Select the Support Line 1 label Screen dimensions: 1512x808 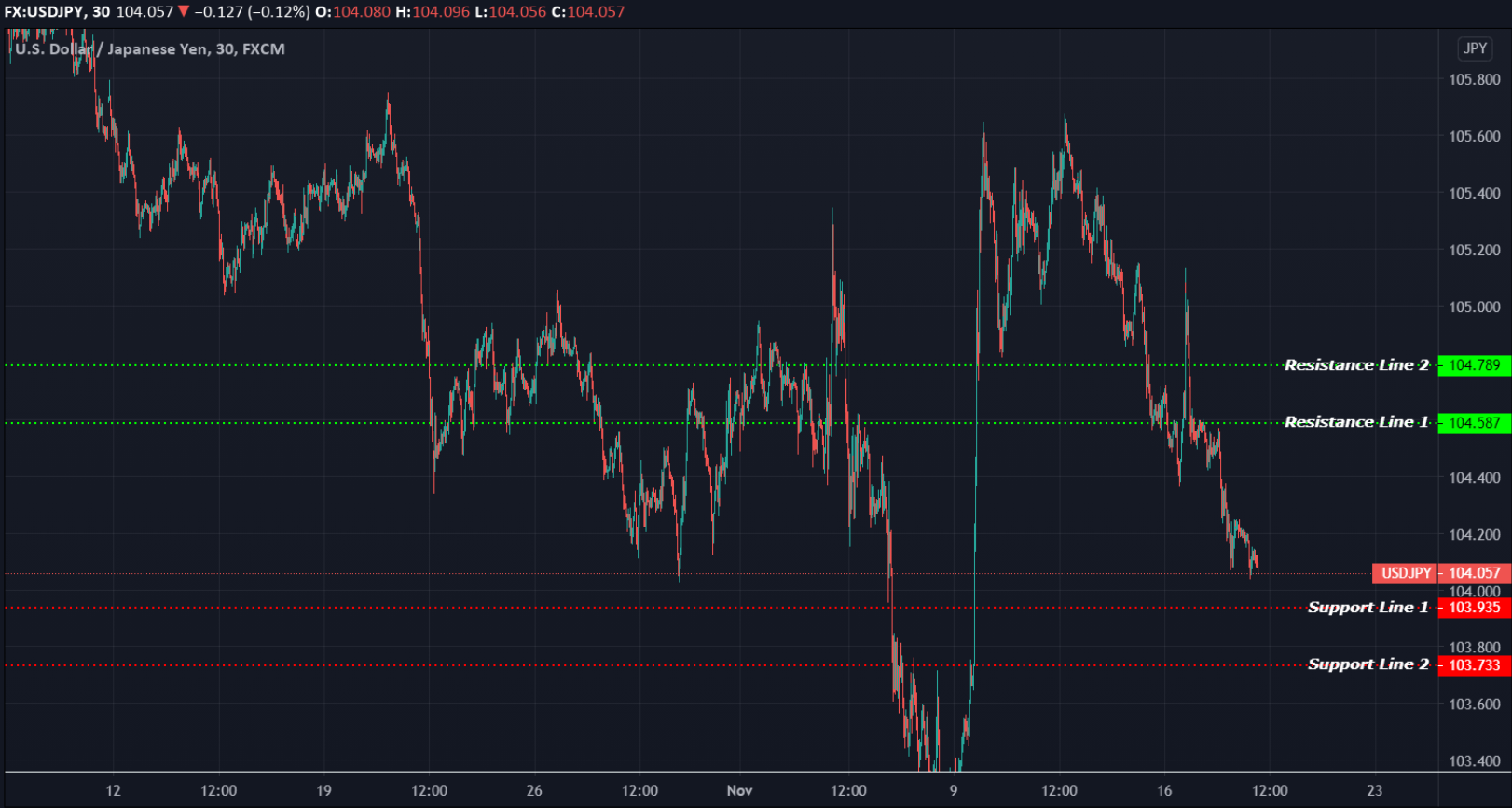1368,608
